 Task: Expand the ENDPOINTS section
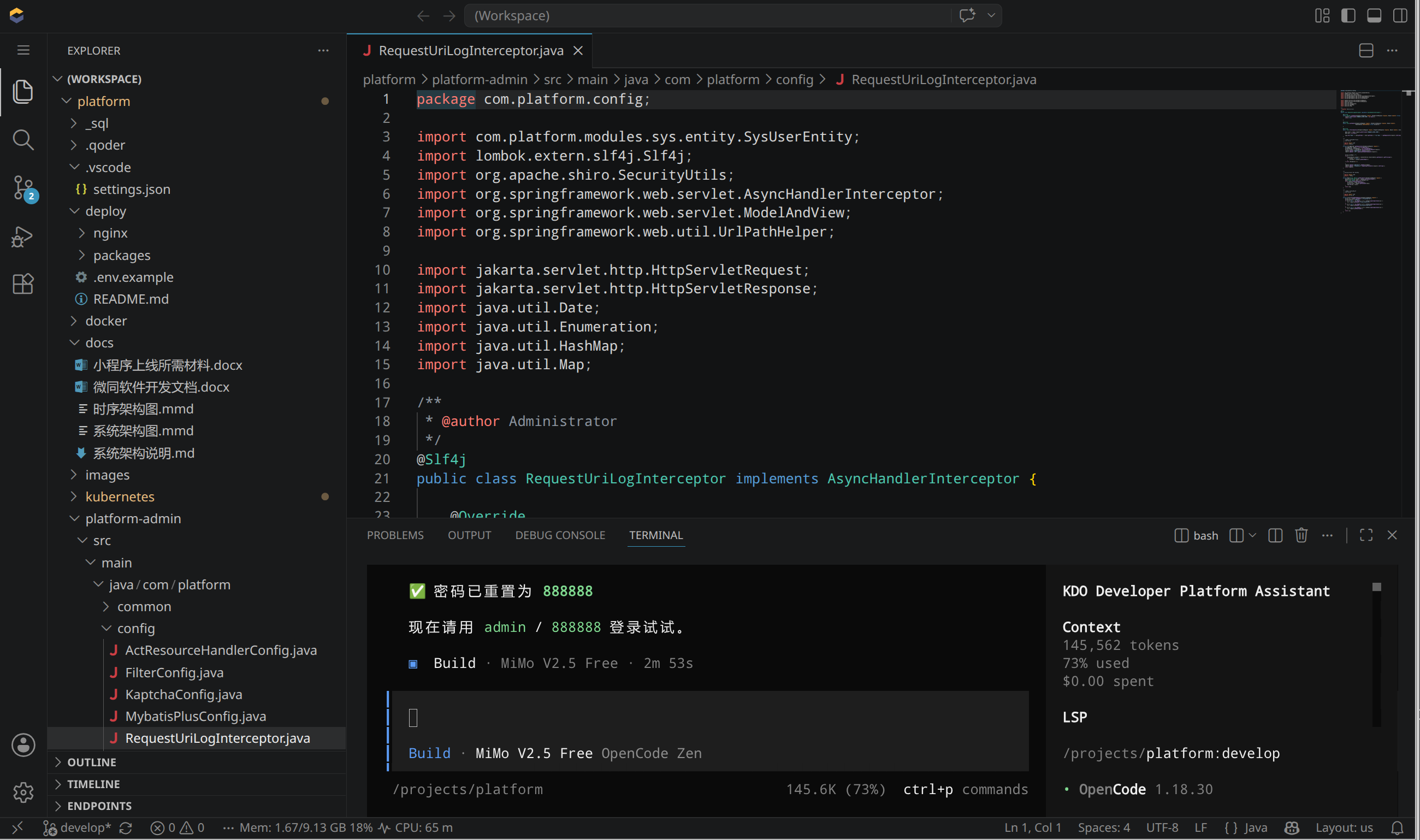click(197, 806)
